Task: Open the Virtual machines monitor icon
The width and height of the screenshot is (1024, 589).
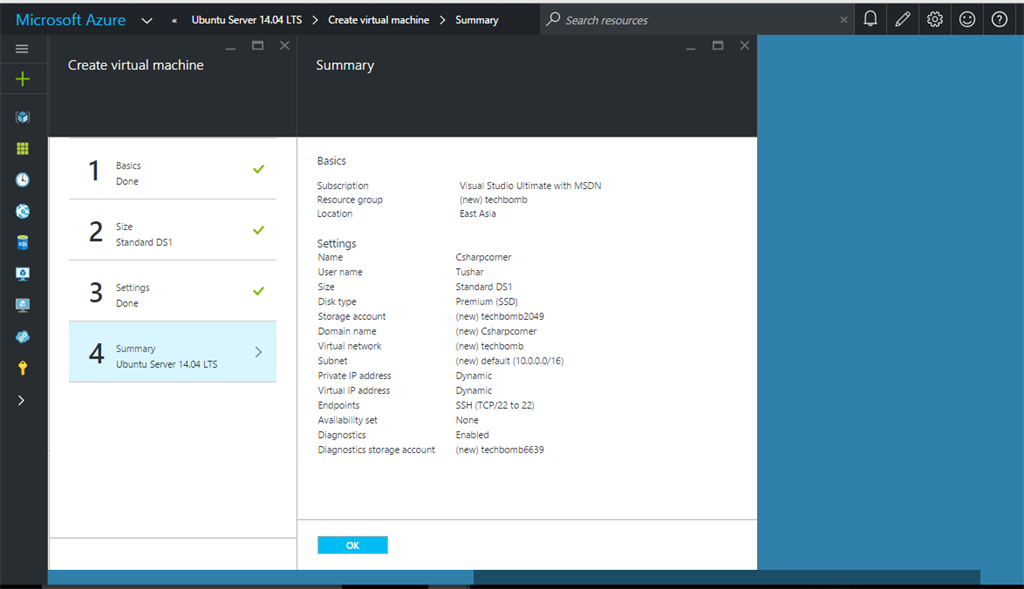Action: click(23, 305)
